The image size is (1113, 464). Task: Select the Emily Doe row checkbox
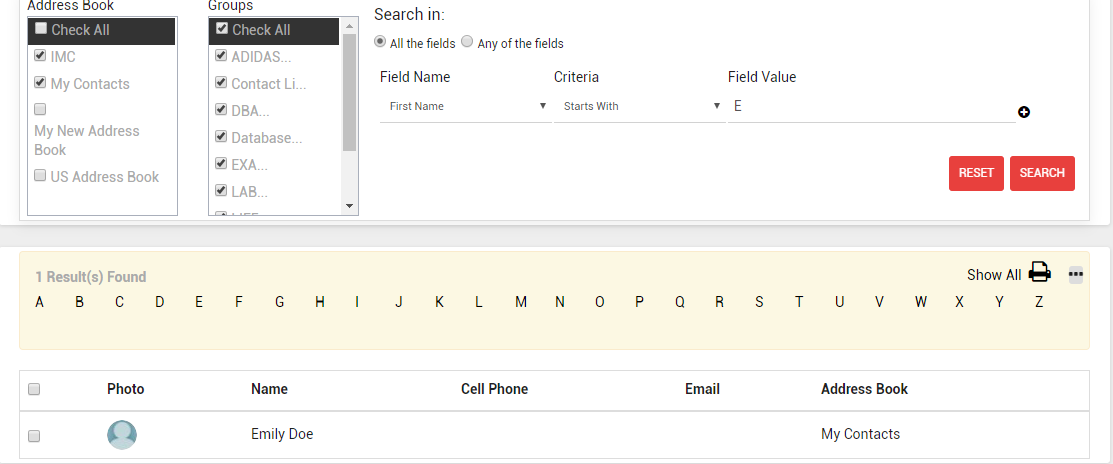tap(34, 436)
